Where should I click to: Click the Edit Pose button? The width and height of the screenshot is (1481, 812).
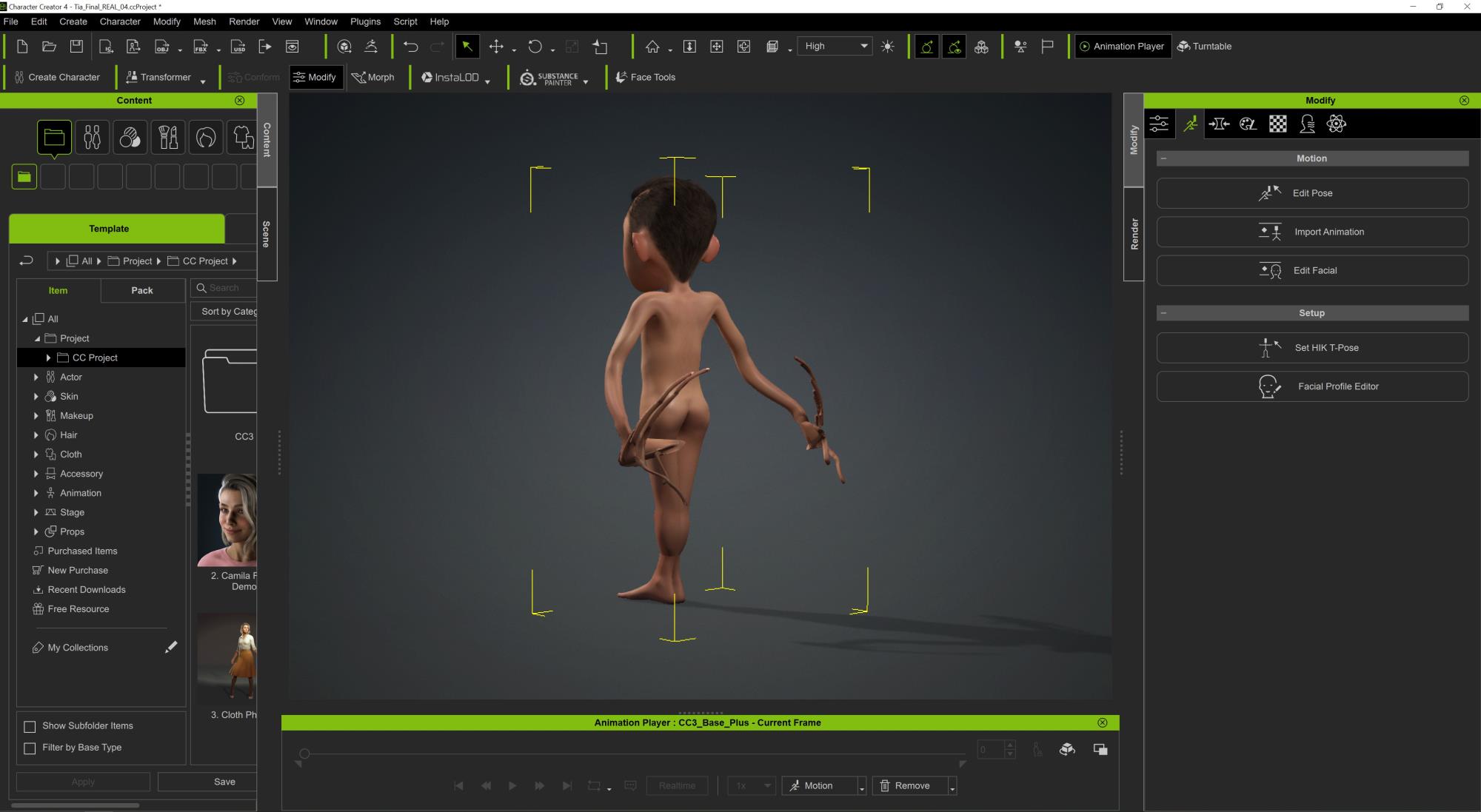tap(1312, 193)
